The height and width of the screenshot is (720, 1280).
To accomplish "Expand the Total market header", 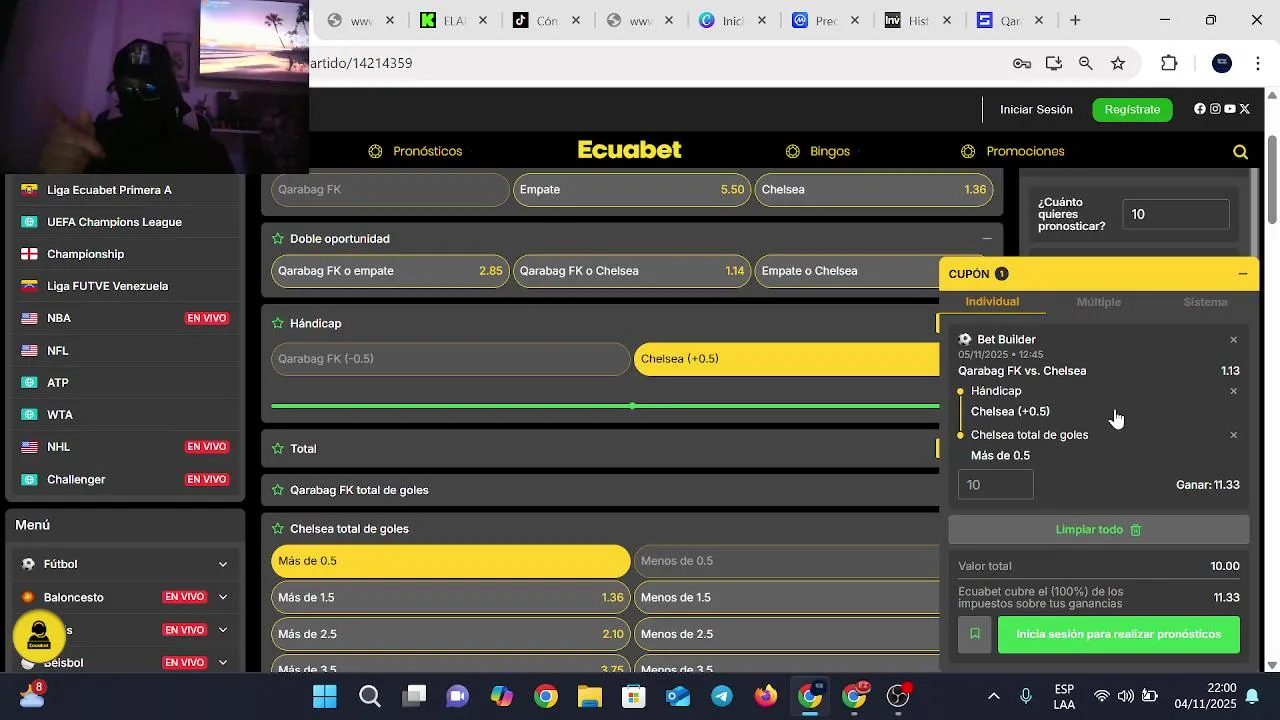I will click(600, 449).
